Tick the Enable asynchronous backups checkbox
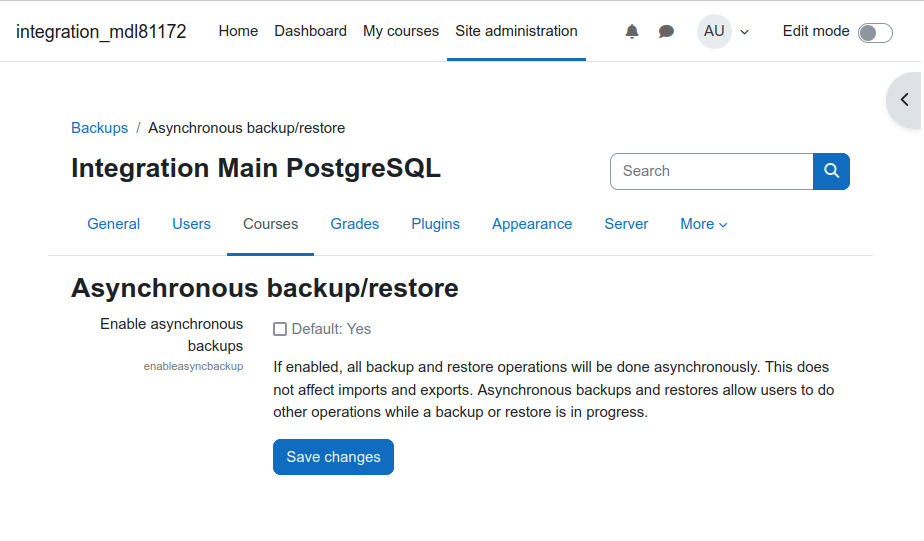The image size is (924, 541). pos(280,329)
